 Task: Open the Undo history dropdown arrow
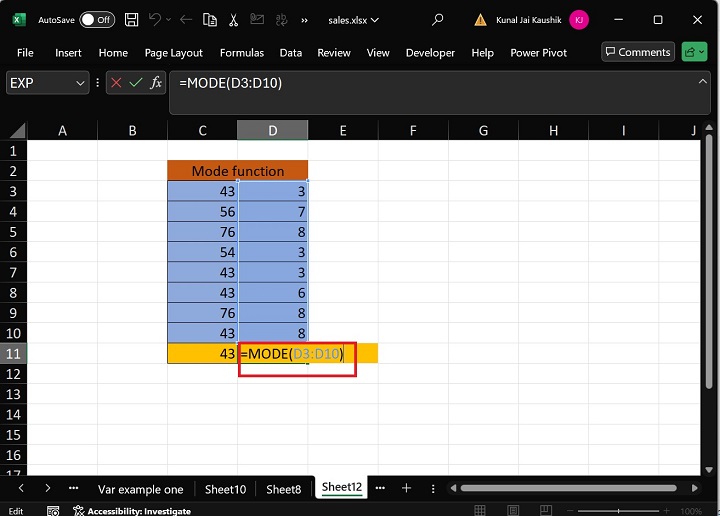click(x=169, y=20)
